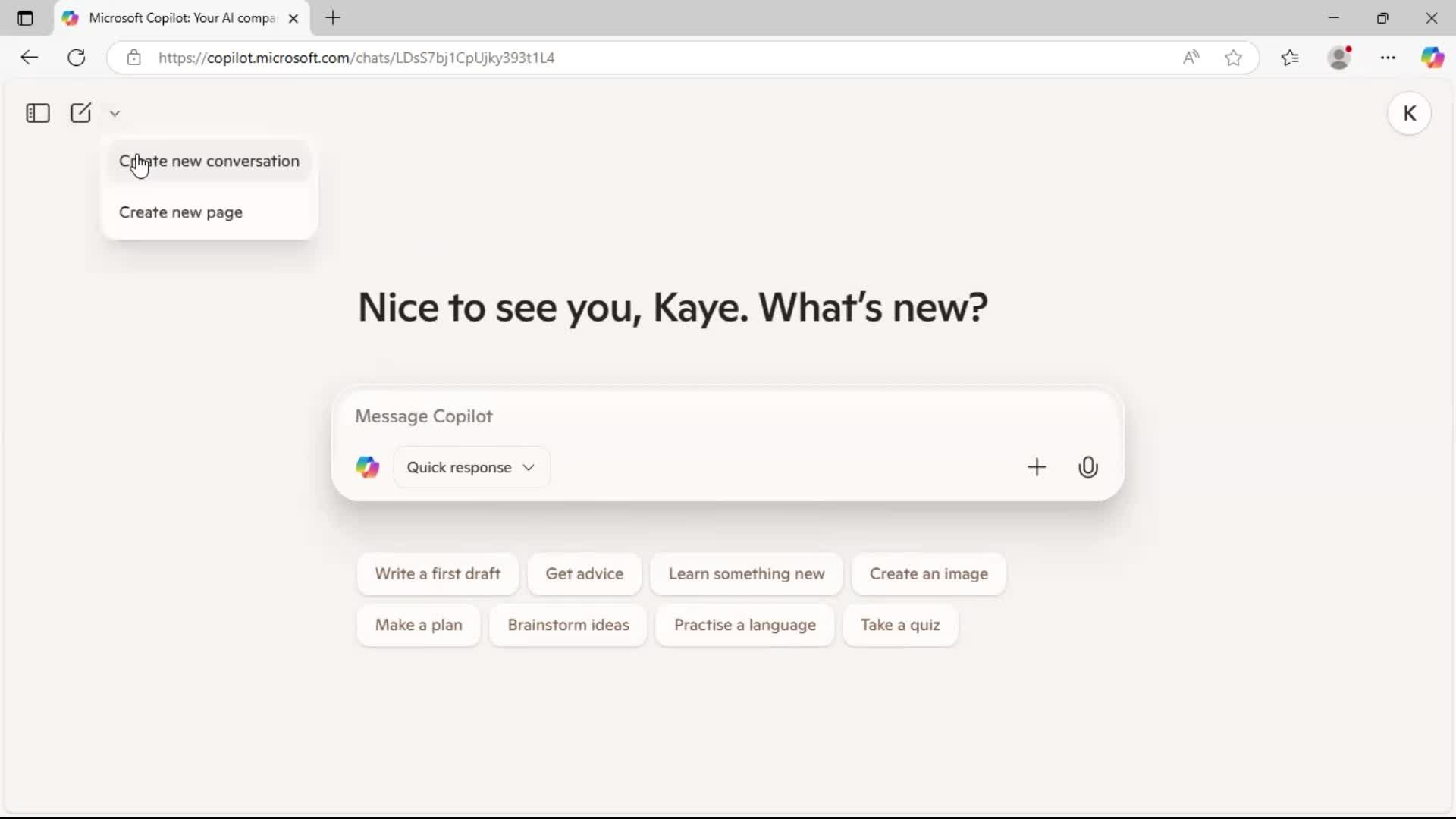Expand the Quick response mode dropdown
The width and height of the screenshot is (1456, 819).
click(x=471, y=467)
